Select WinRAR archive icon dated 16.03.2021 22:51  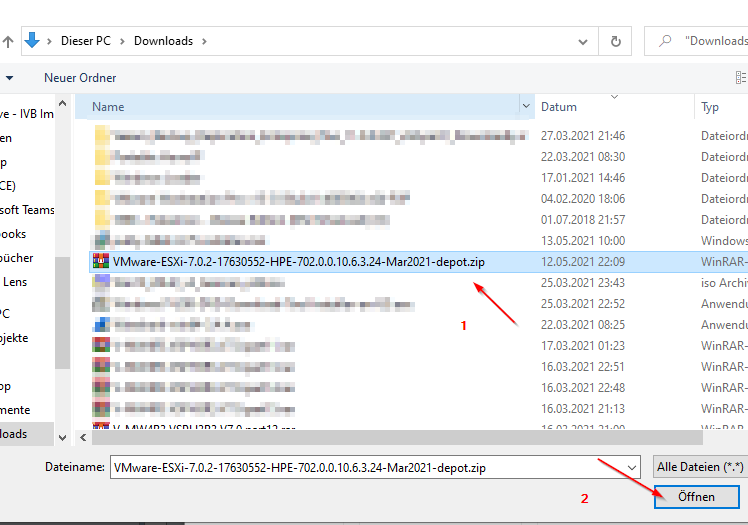tap(101, 366)
